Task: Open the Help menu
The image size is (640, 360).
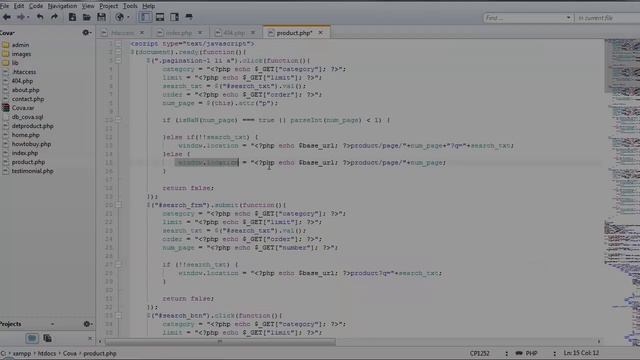Action: 149,6
